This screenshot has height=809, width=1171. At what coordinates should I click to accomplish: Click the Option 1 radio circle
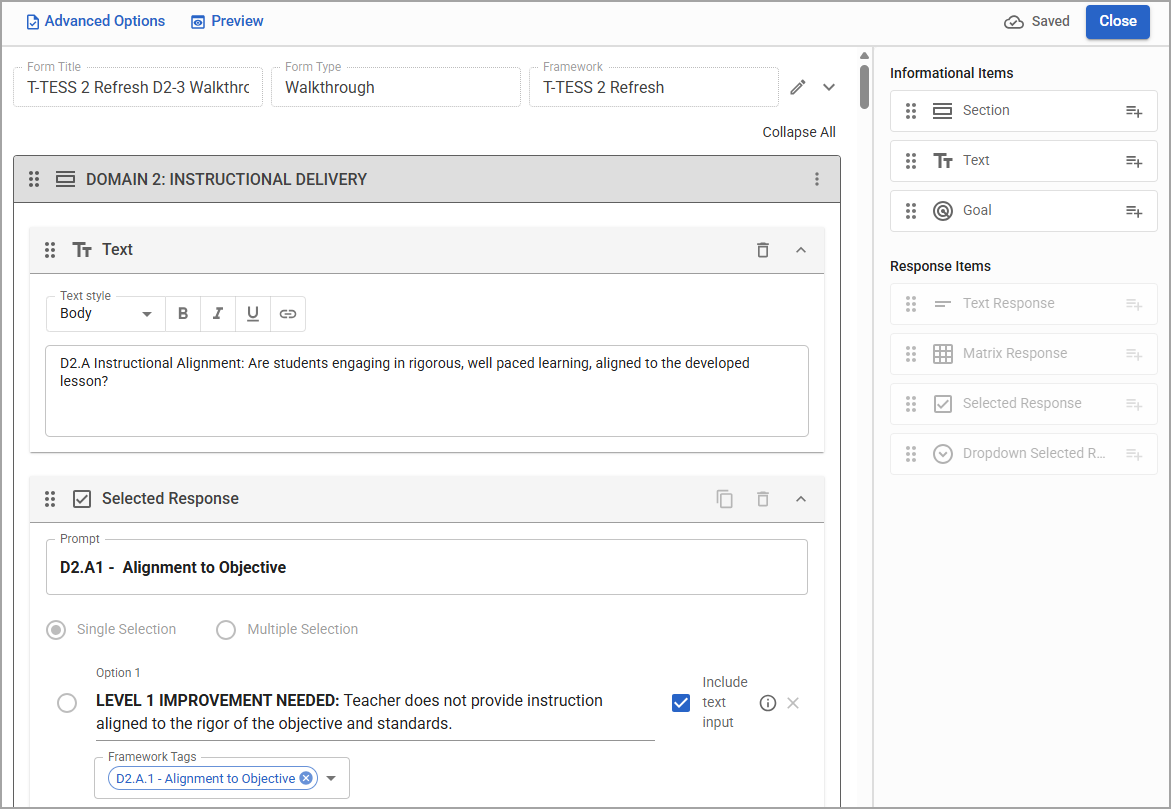tap(67, 704)
